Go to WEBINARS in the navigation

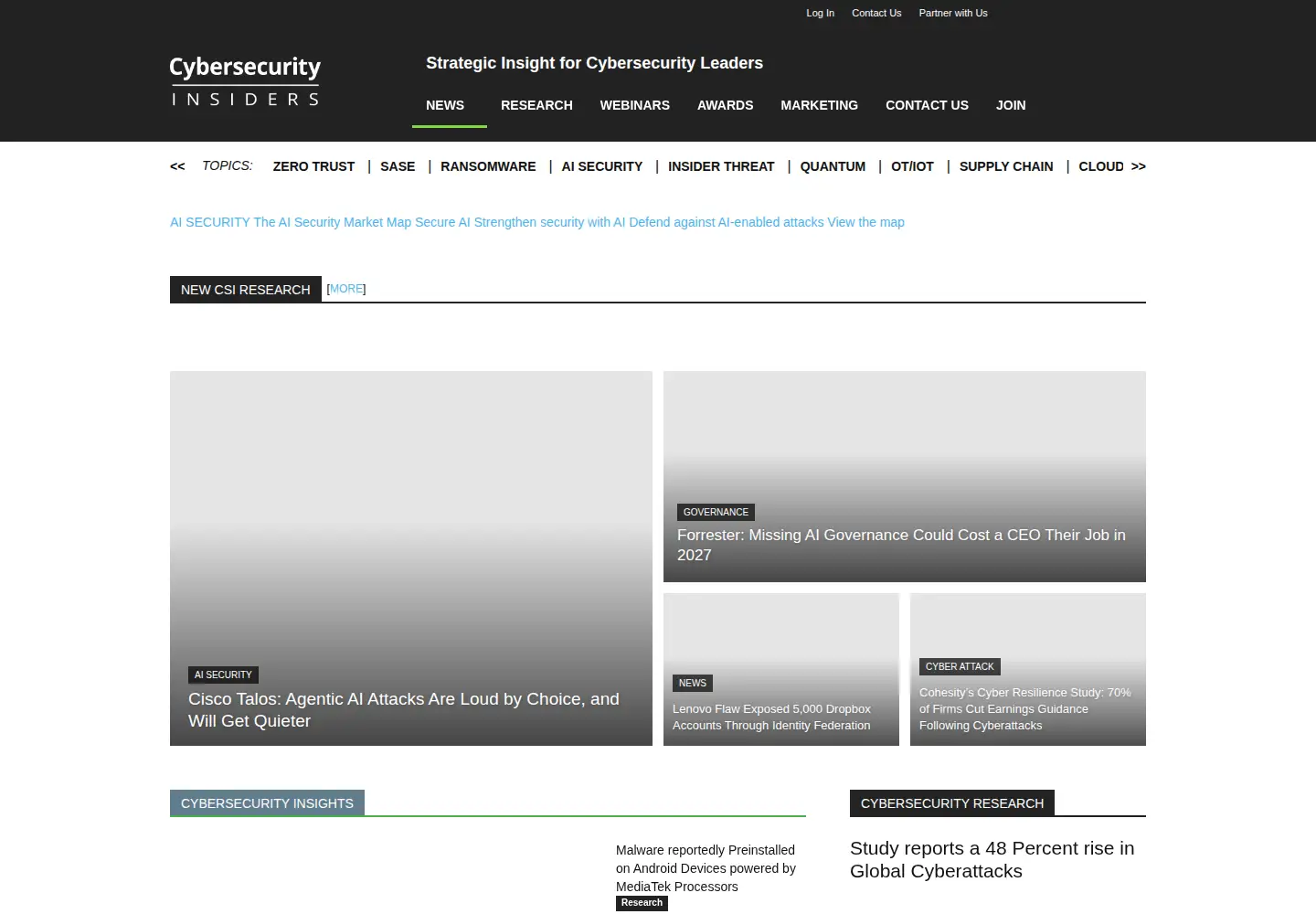coord(635,105)
